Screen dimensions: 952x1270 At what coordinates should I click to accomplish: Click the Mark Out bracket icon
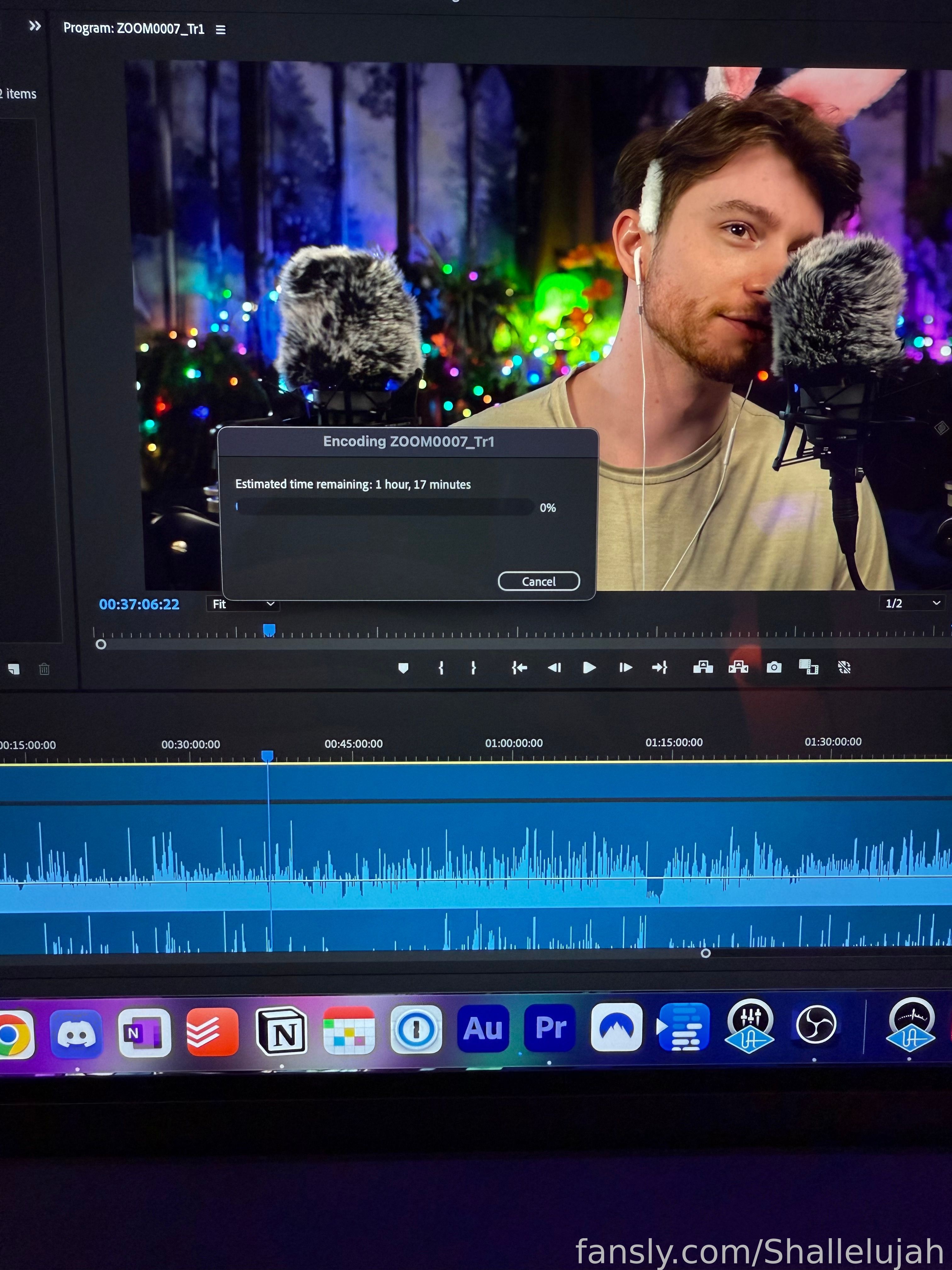[473, 668]
